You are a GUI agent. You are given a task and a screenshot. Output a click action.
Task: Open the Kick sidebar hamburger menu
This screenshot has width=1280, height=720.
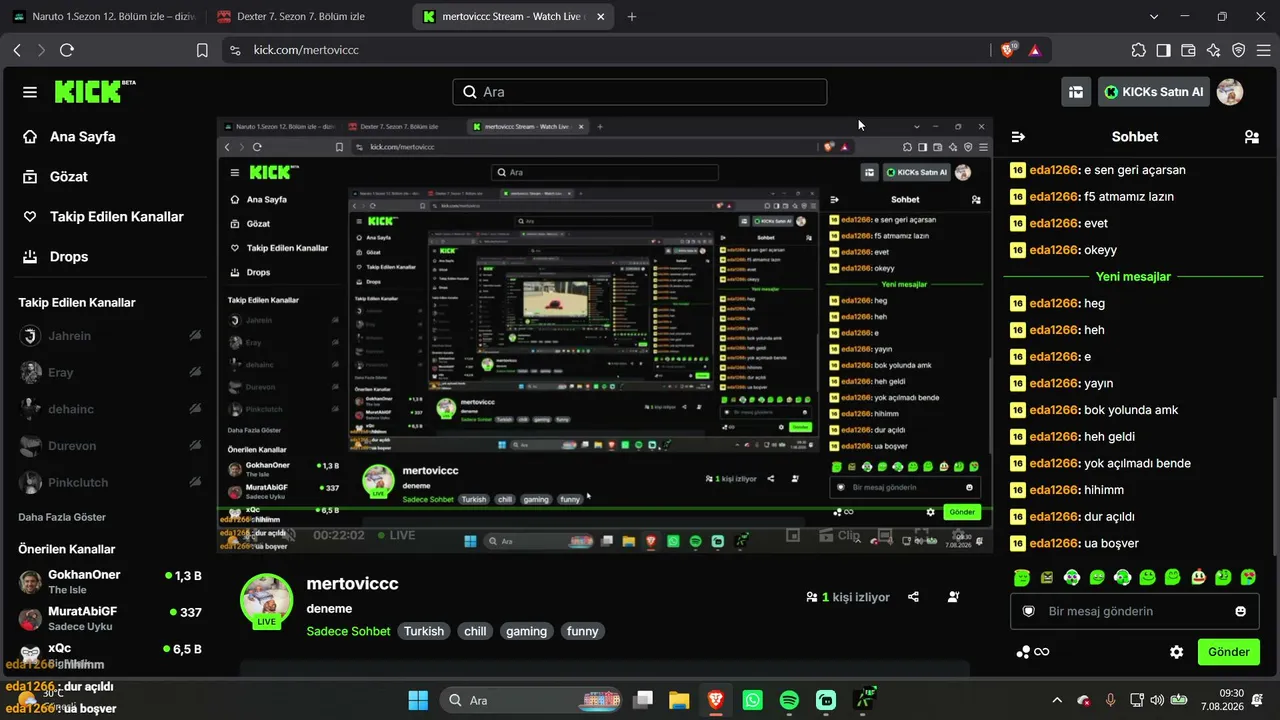tap(30, 92)
